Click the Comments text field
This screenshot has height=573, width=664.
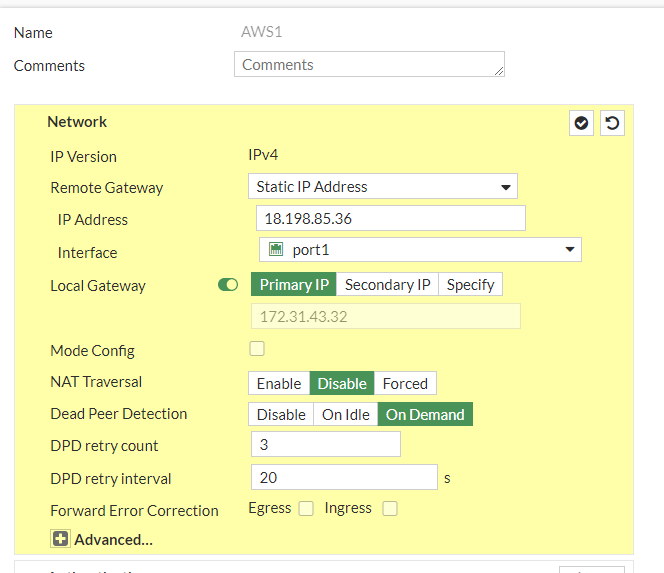(x=369, y=65)
